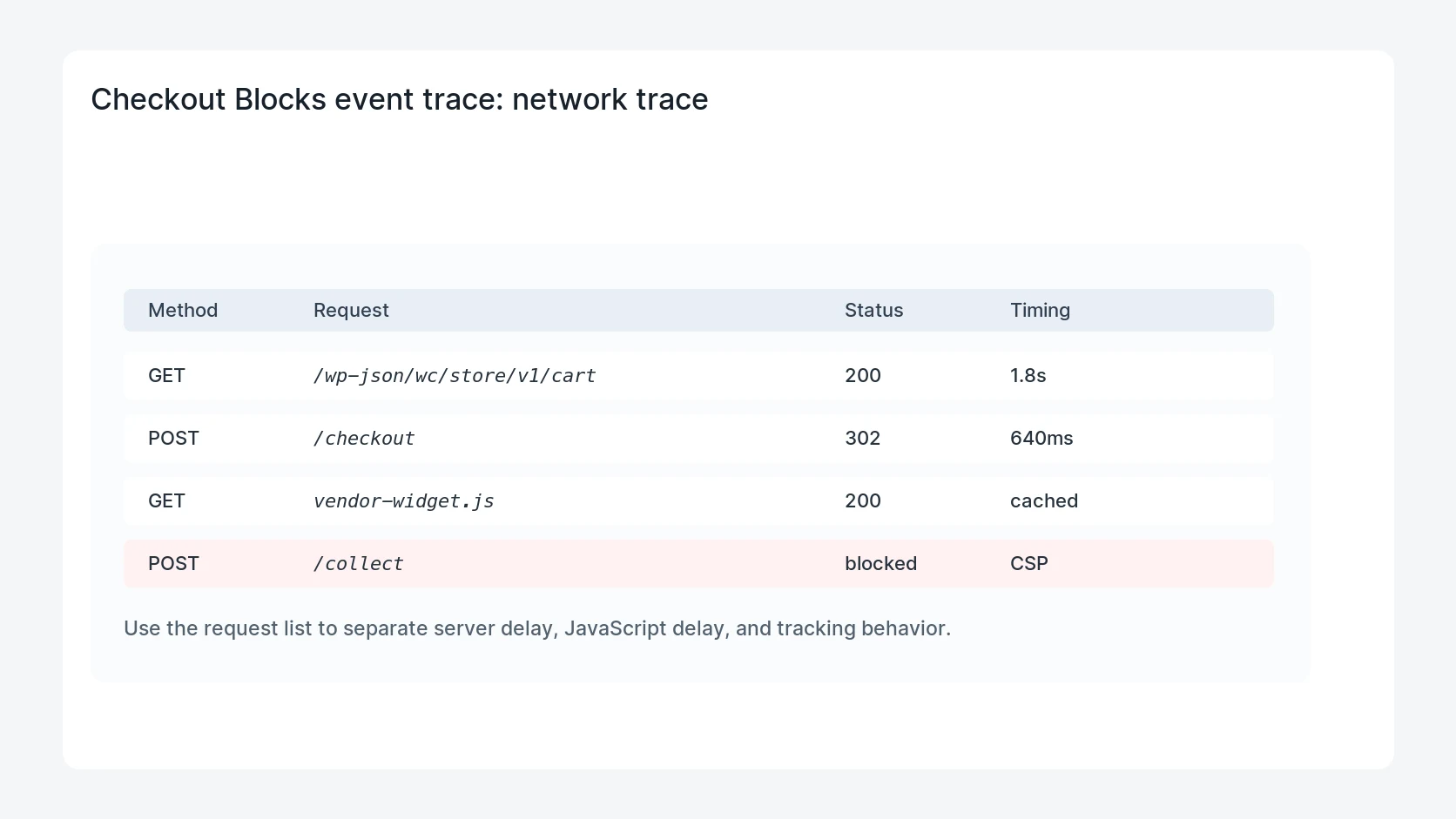Click the GET method in the cart row

coord(166,375)
